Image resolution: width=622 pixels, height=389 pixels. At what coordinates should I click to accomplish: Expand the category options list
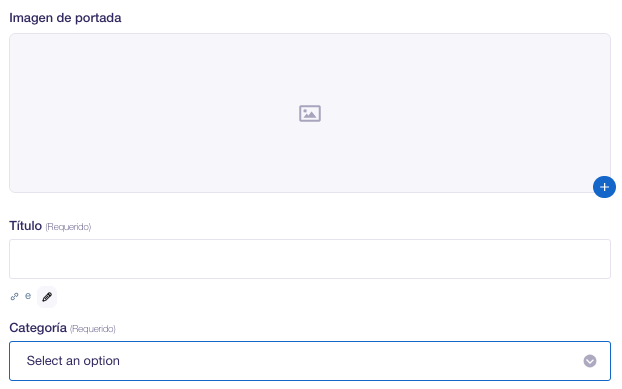(310, 361)
